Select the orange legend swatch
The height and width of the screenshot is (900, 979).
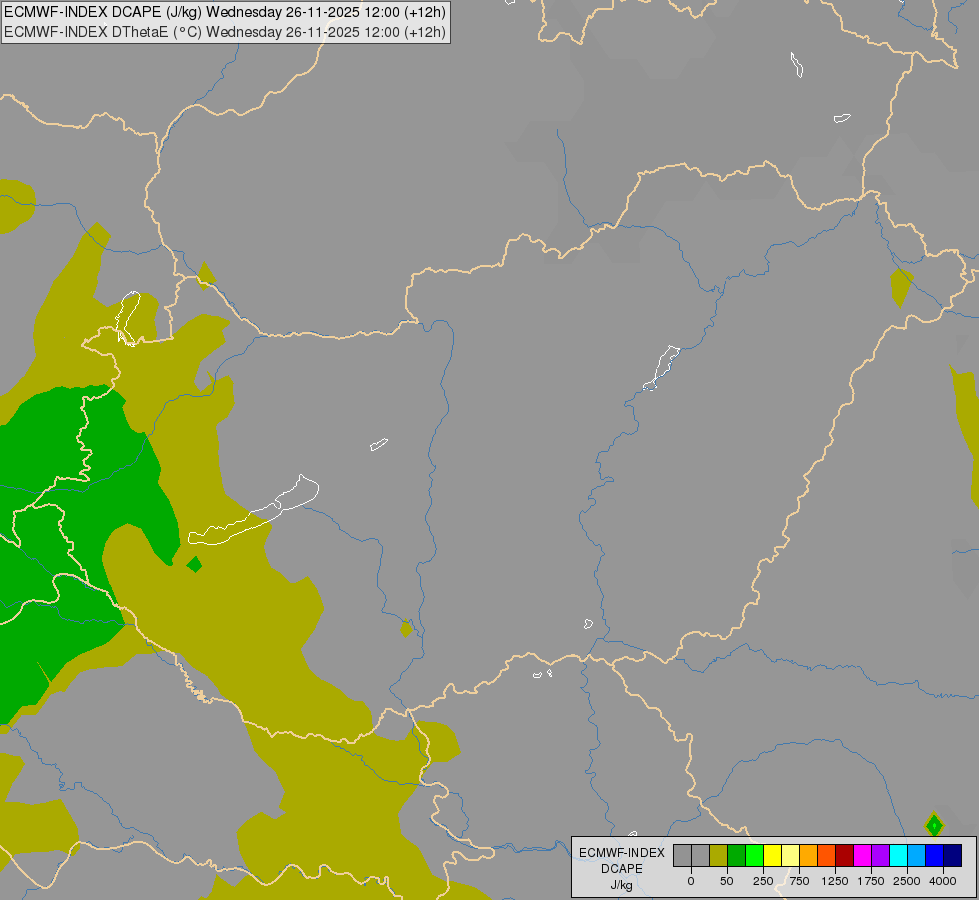(x=809, y=855)
